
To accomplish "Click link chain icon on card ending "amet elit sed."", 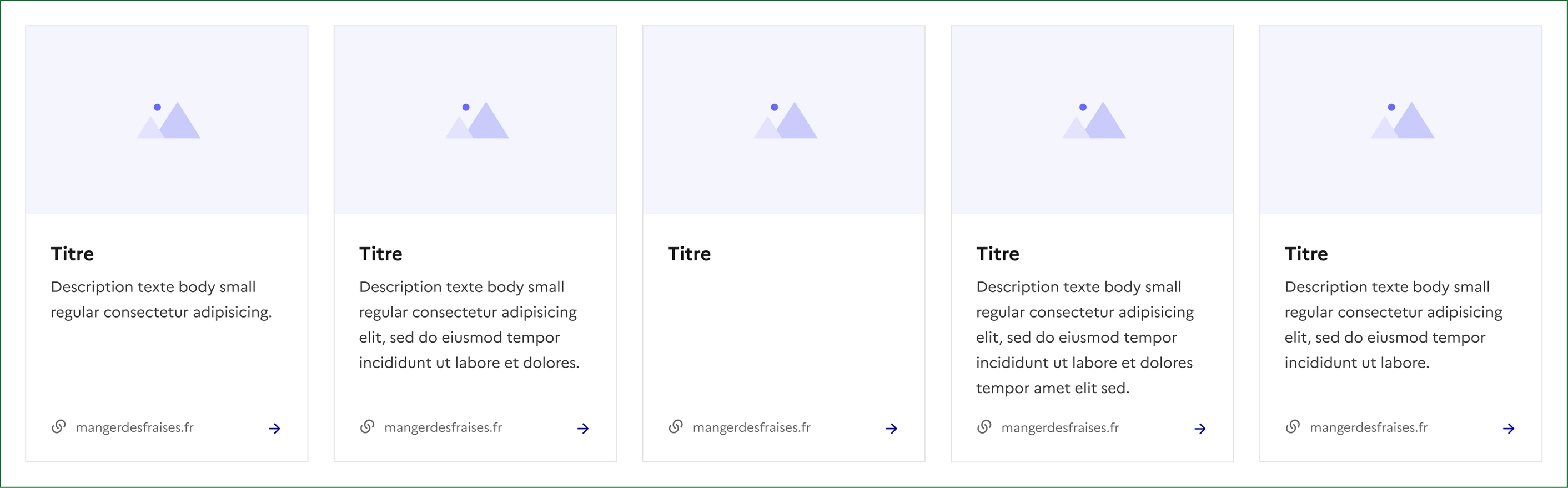I will point(984,427).
